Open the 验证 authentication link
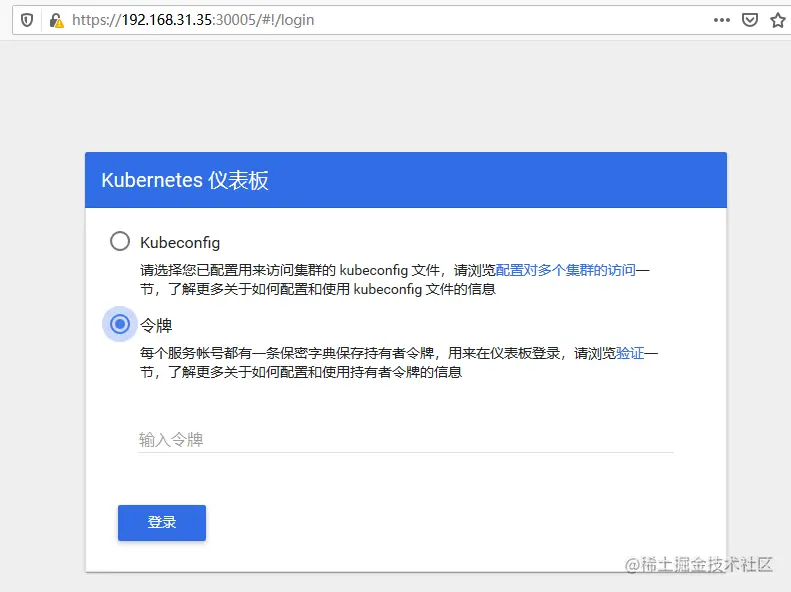 630,353
